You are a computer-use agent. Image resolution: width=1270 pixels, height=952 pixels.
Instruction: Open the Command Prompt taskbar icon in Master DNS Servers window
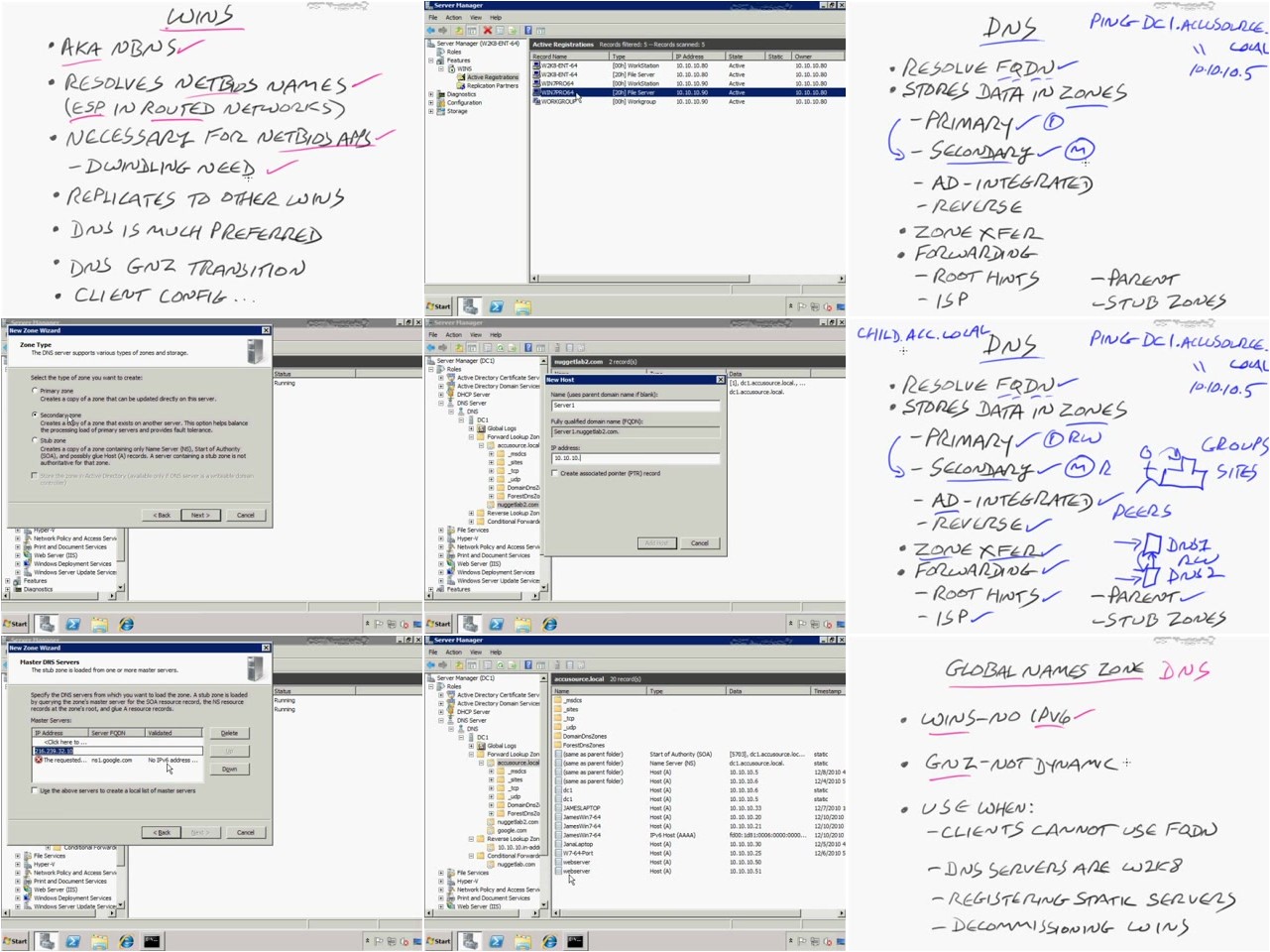[x=152, y=941]
